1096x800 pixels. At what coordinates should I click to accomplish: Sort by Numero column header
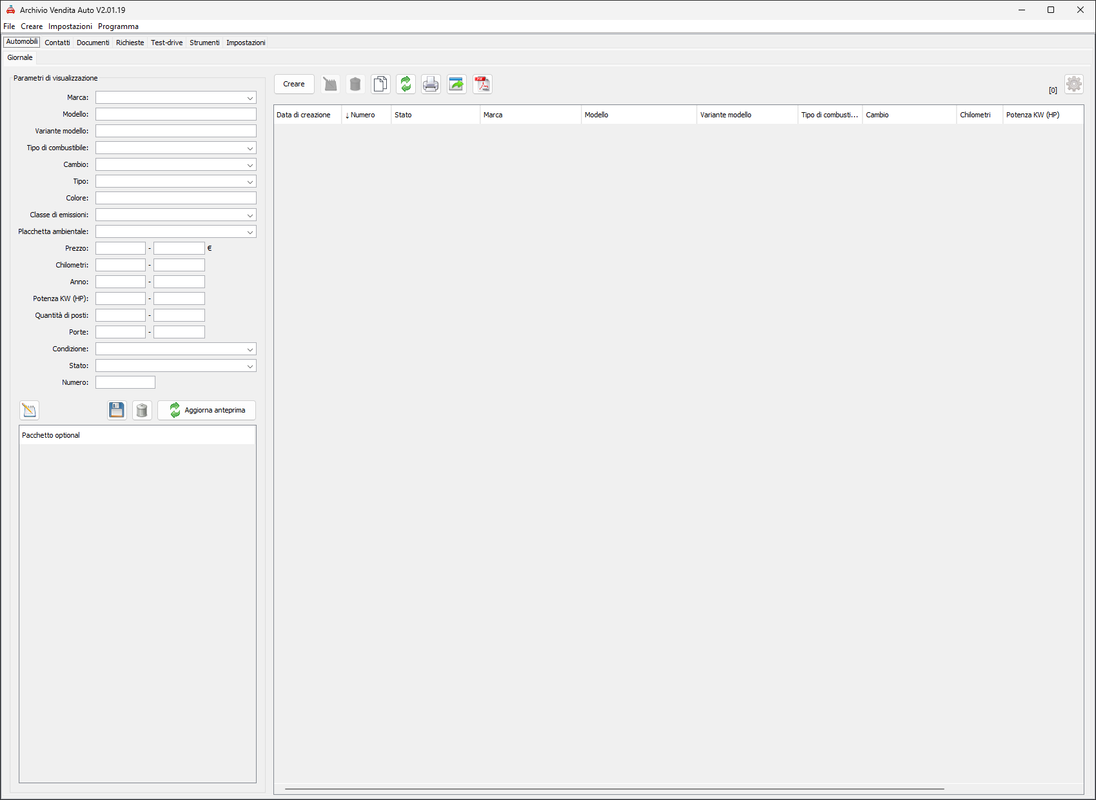tap(366, 115)
